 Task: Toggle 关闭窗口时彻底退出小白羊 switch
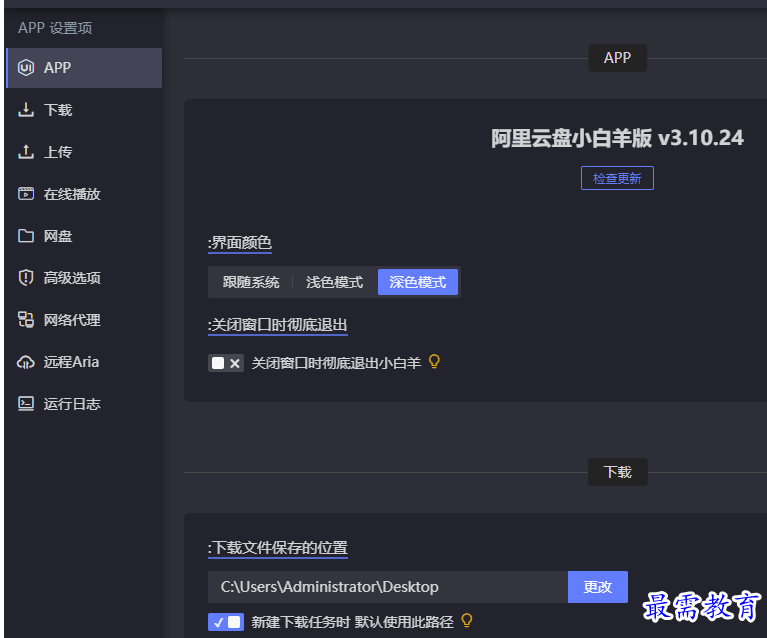coord(226,363)
